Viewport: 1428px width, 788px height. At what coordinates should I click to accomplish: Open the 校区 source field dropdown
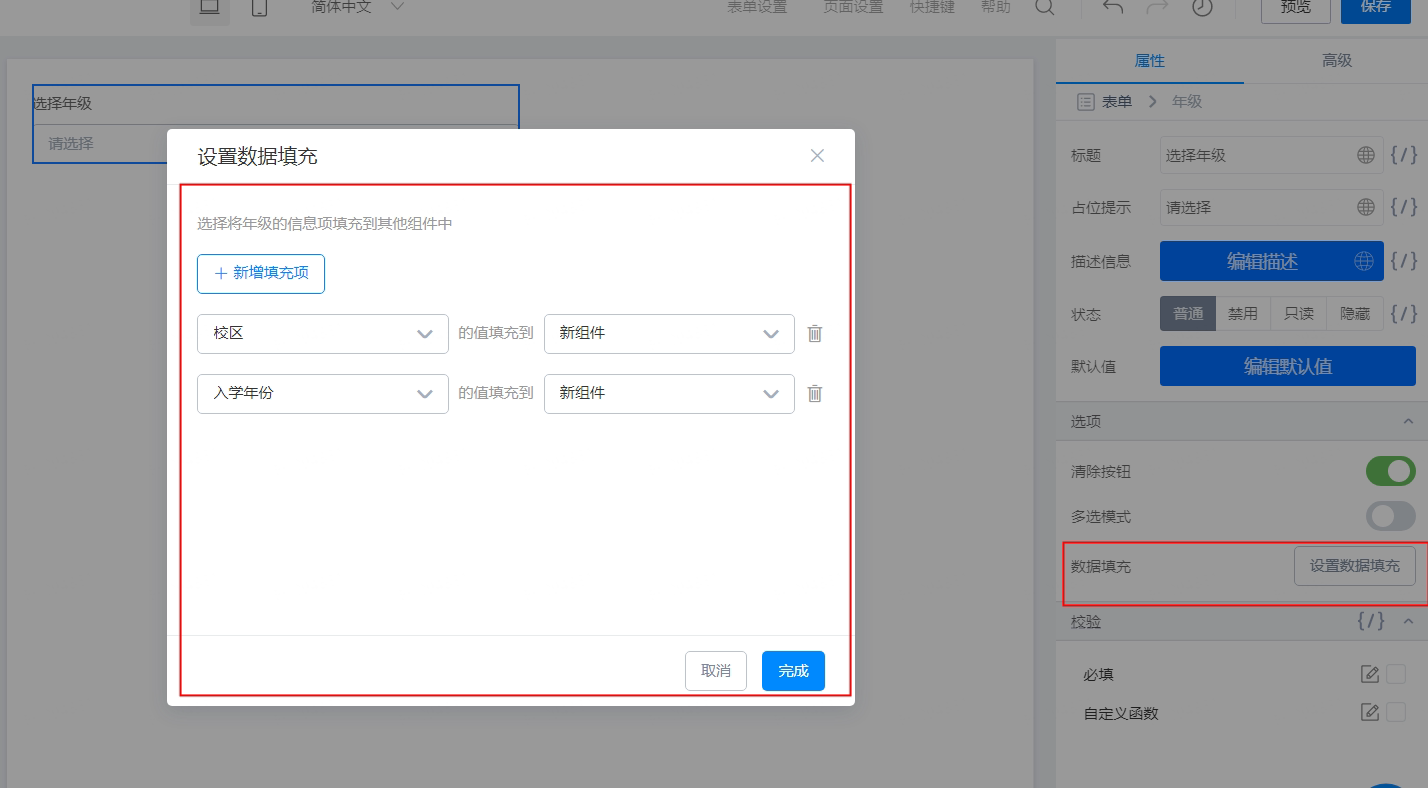pos(323,333)
